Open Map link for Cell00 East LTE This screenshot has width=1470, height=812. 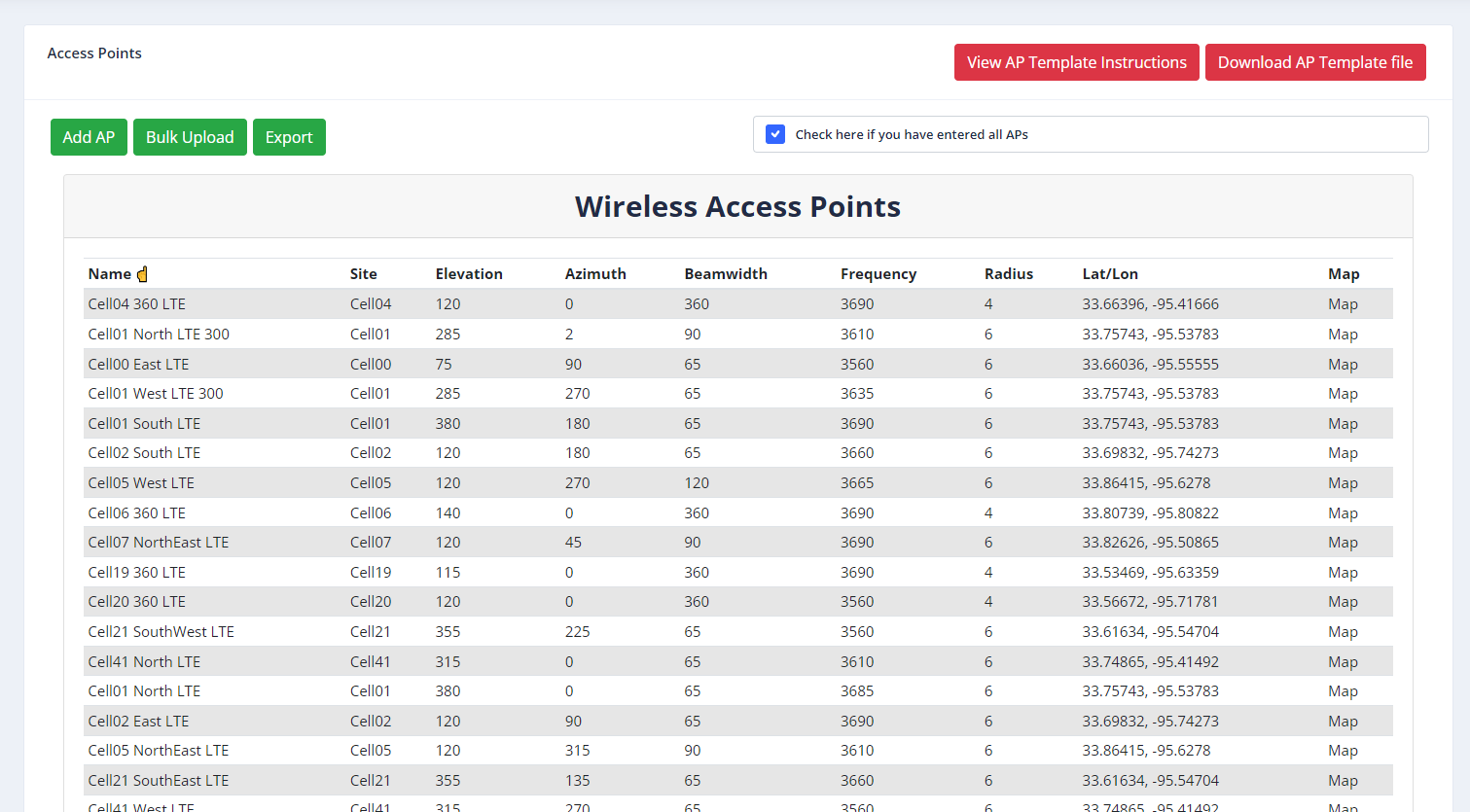pyautogui.click(x=1343, y=365)
